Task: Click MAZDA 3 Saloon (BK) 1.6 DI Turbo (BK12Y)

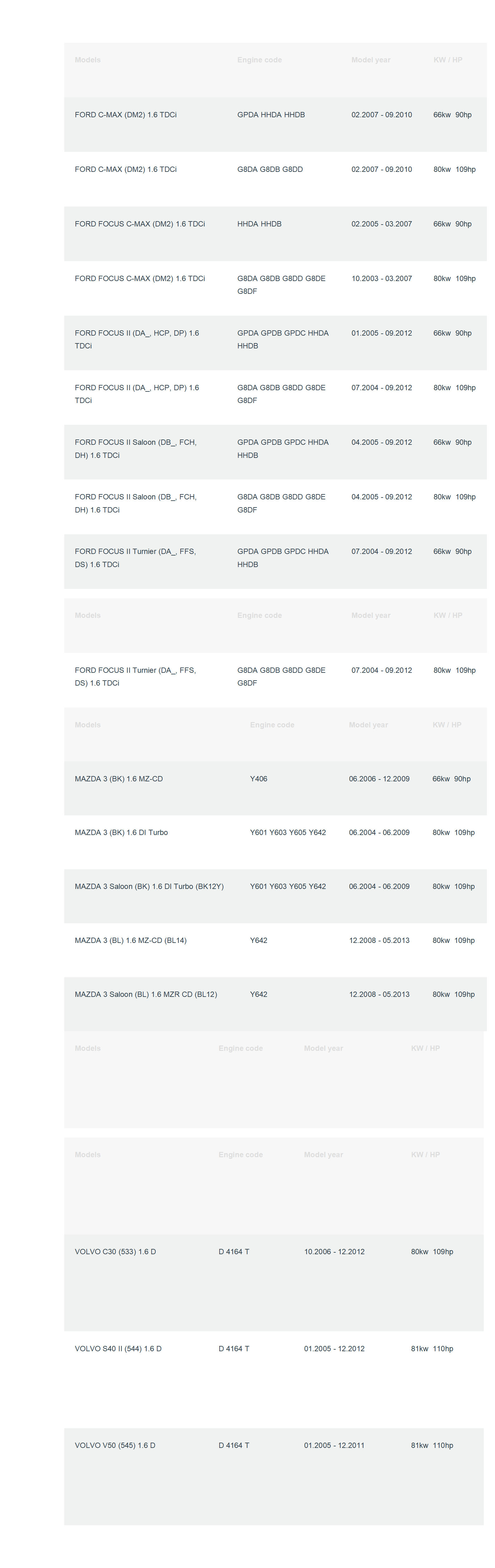Action: [x=149, y=886]
